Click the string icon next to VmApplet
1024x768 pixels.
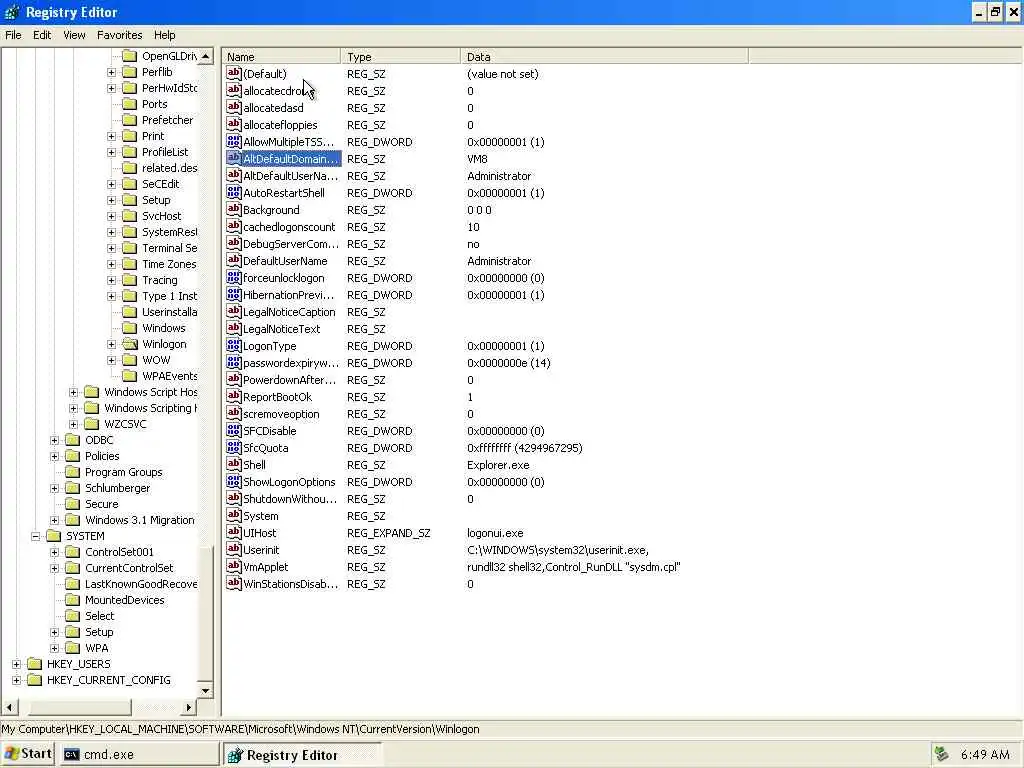tap(234, 566)
